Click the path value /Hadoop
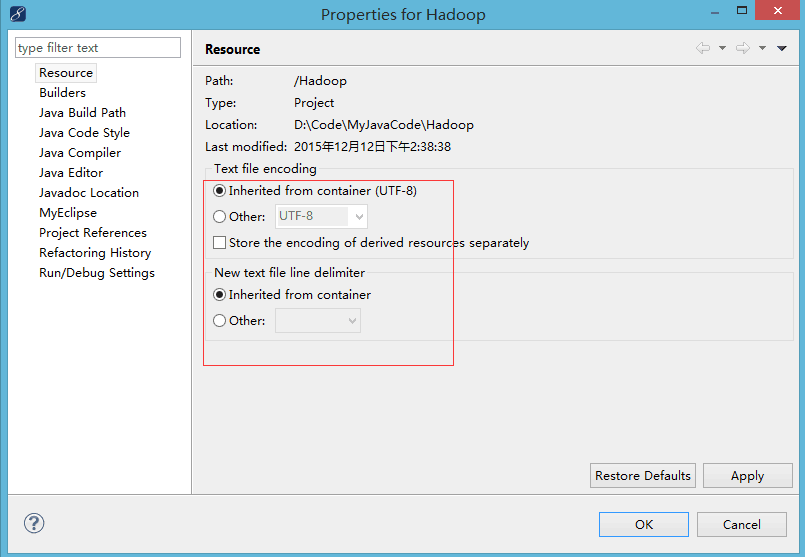Image resolution: width=805 pixels, height=557 pixels. click(x=320, y=81)
